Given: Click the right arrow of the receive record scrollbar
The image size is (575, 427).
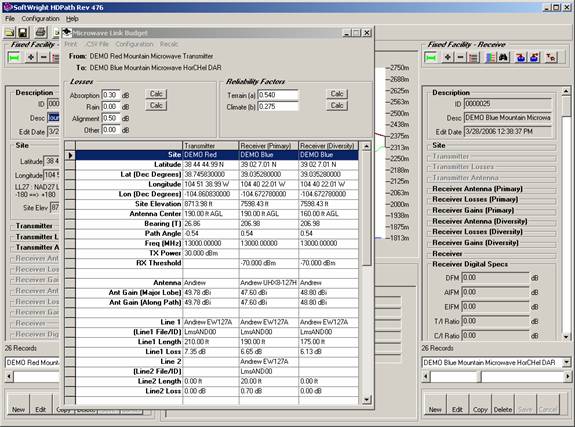Looking at the screenshot, I should pos(567,376).
